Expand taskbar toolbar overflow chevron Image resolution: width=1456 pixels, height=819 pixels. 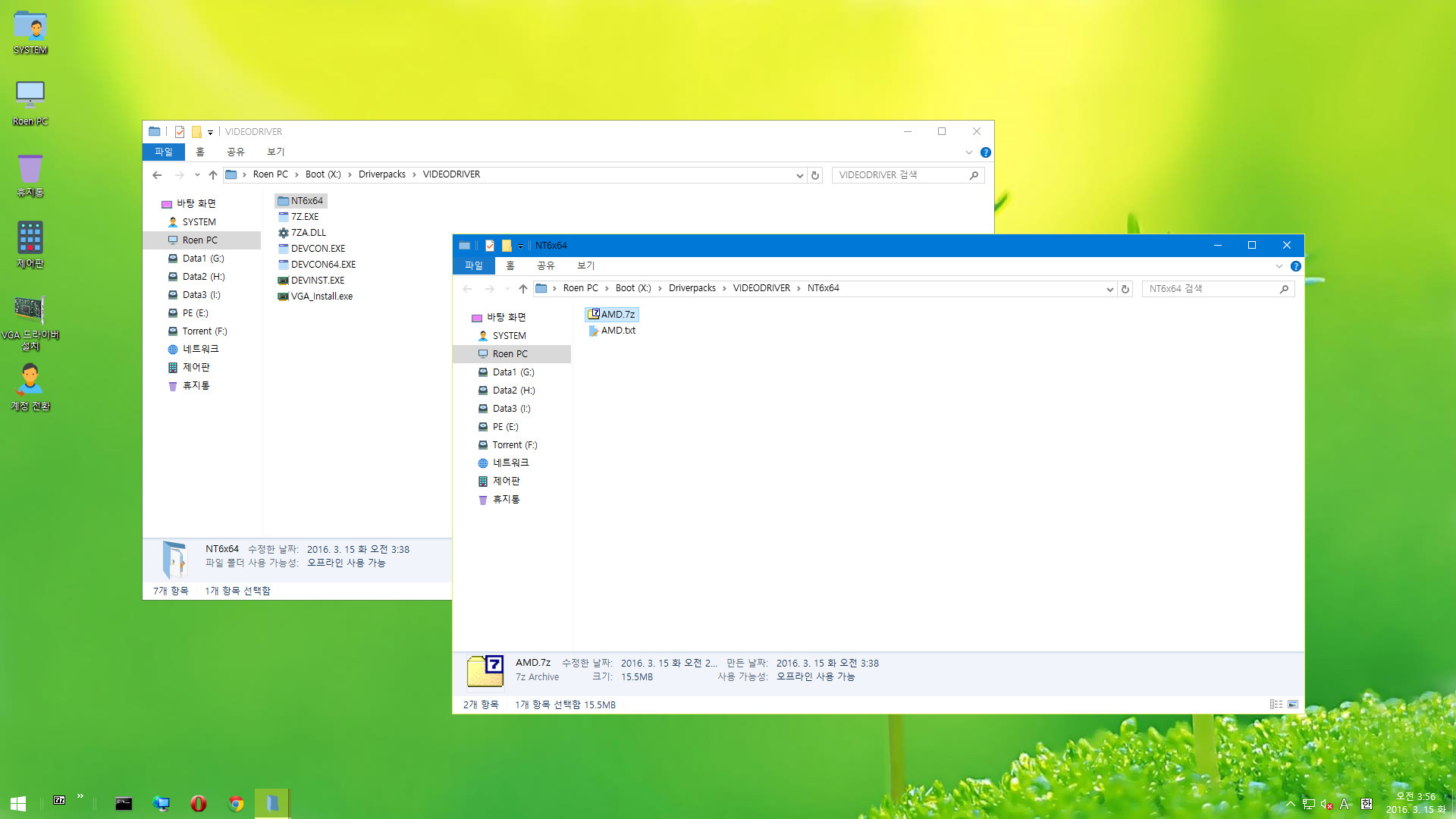pos(80,796)
